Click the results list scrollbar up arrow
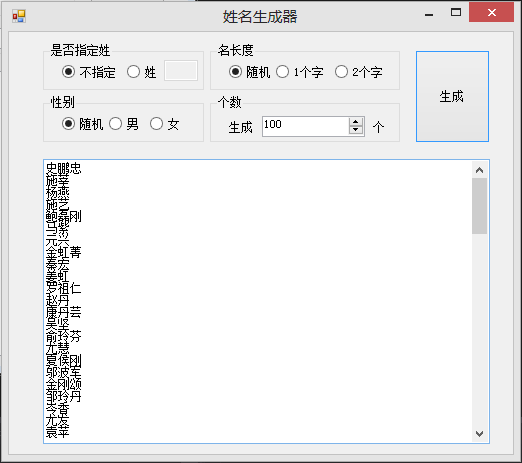Viewport: 522px width, 463px height. 479,170
